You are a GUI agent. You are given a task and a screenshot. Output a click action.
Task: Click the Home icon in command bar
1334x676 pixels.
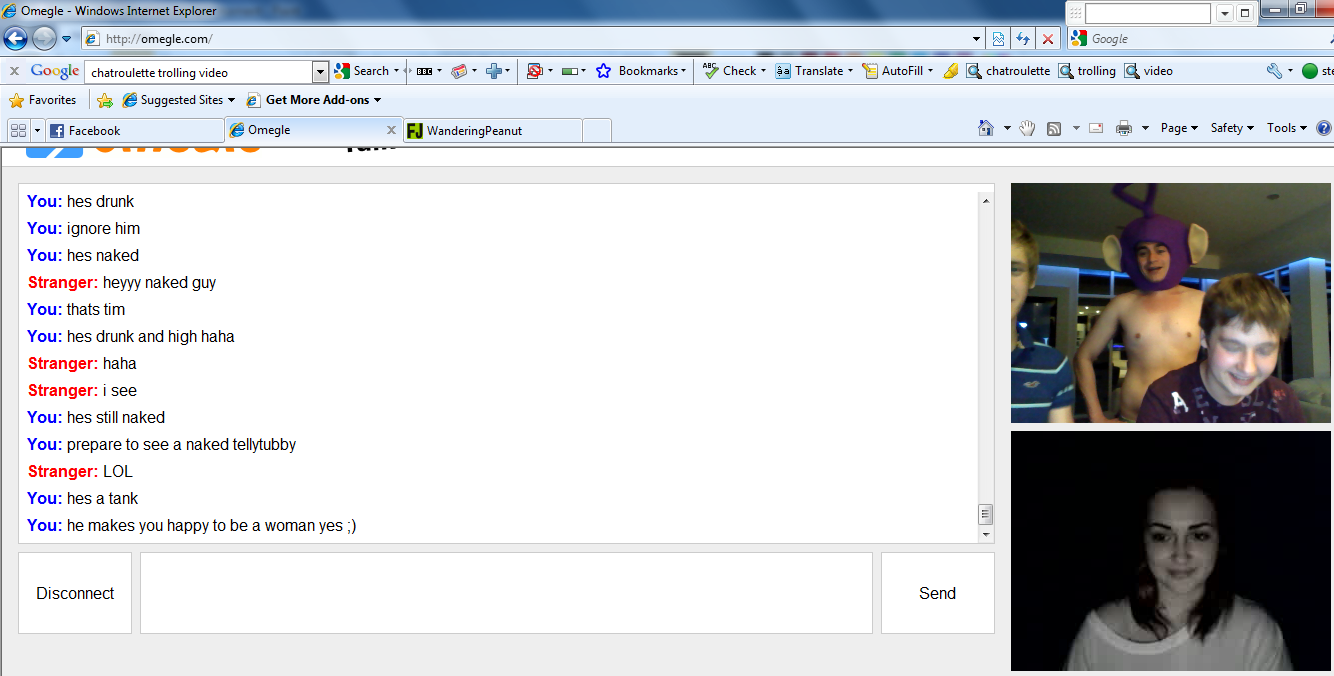(x=986, y=128)
